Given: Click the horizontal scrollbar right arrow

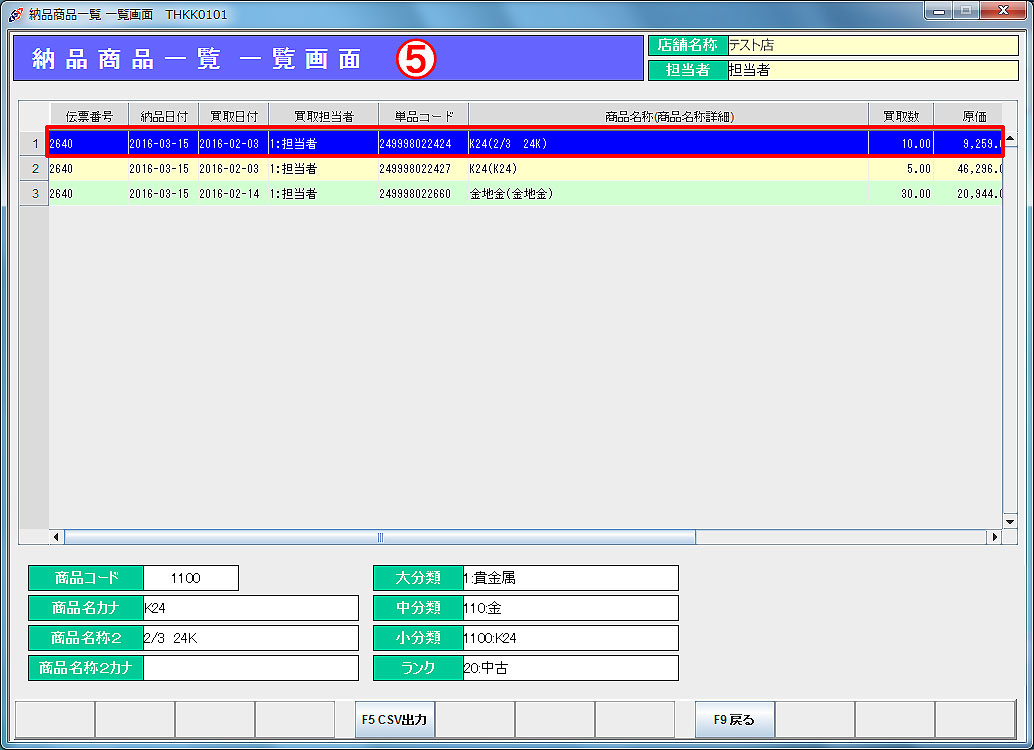Looking at the screenshot, I should coord(994,537).
